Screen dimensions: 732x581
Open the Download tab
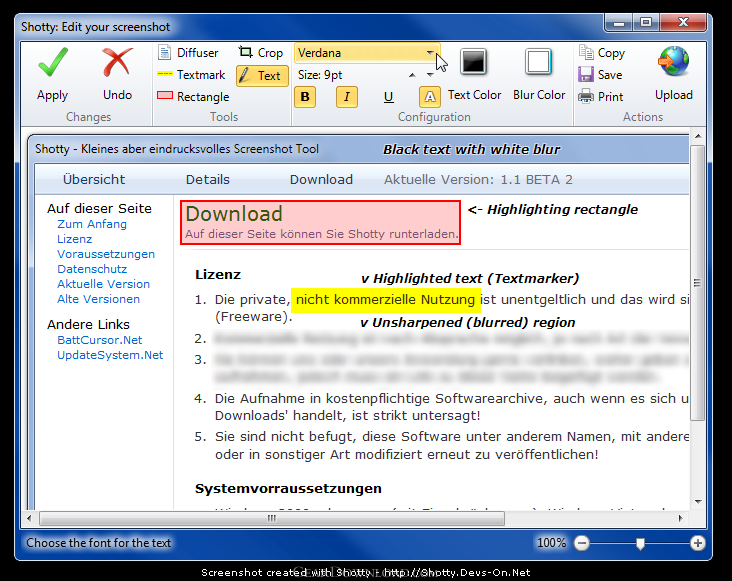point(321,180)
